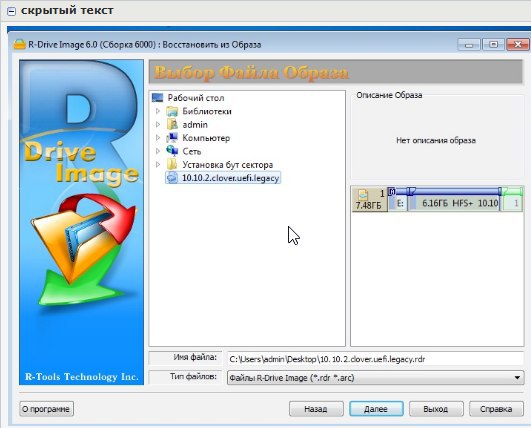The width and height of the screenshot is (531, 428).
Task: Click the Назад button
Action: point(316,409)
